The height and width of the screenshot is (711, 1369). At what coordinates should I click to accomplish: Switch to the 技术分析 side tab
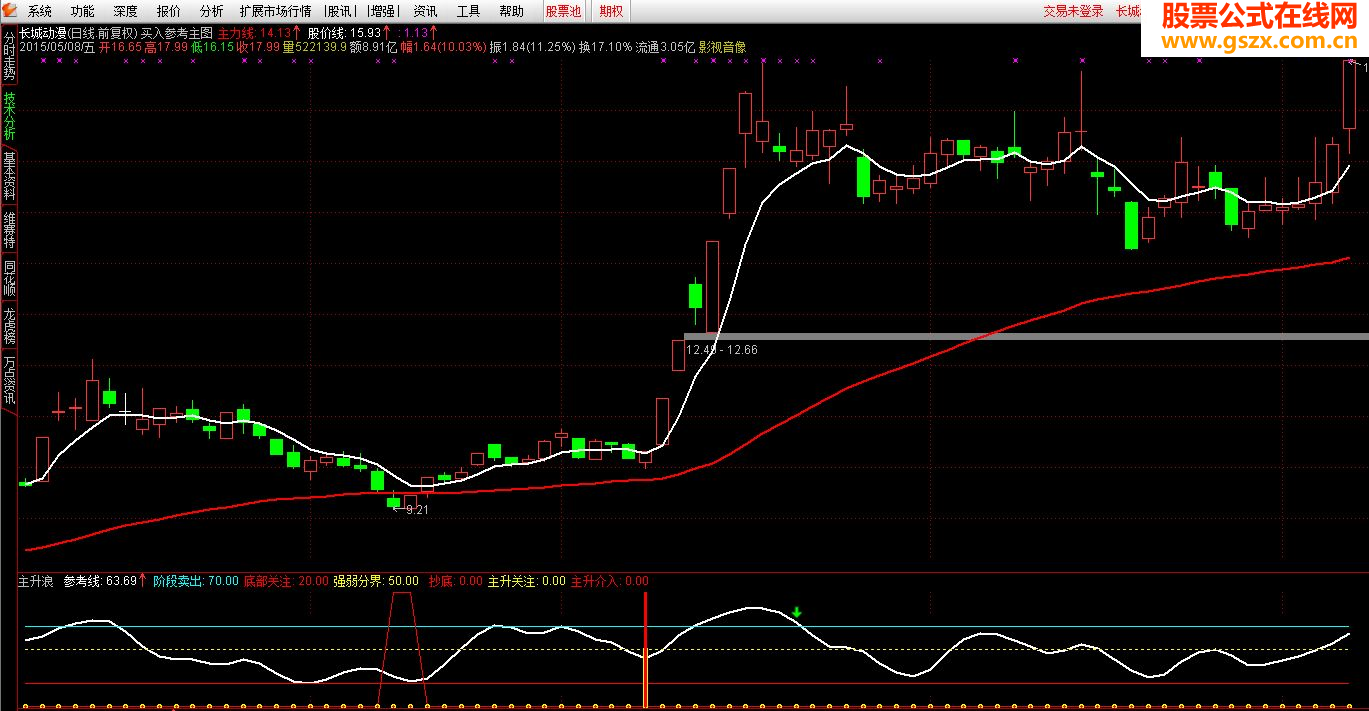coord(9,116)
